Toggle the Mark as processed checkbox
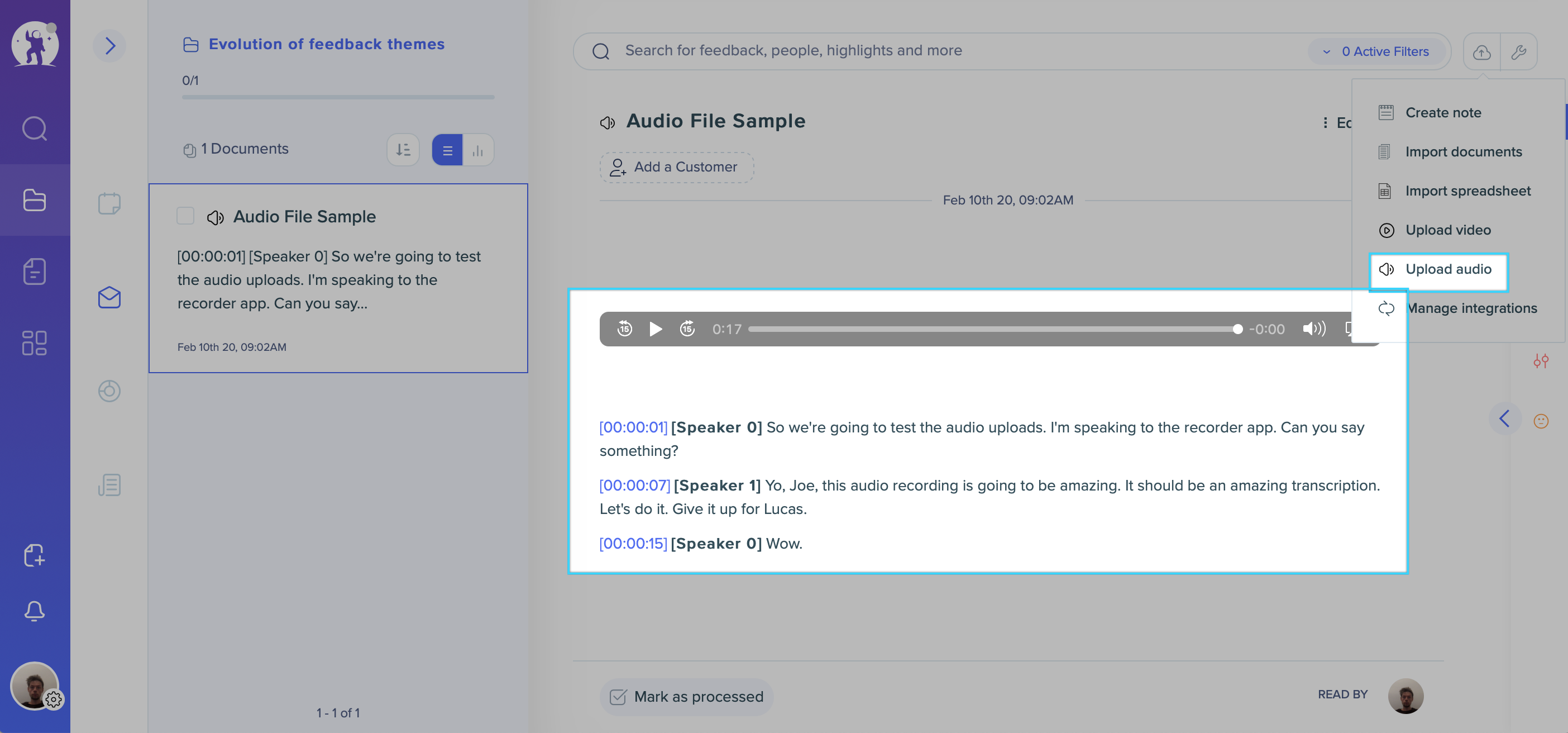This screenshot has height=733, width=1568. coord(617,695)
